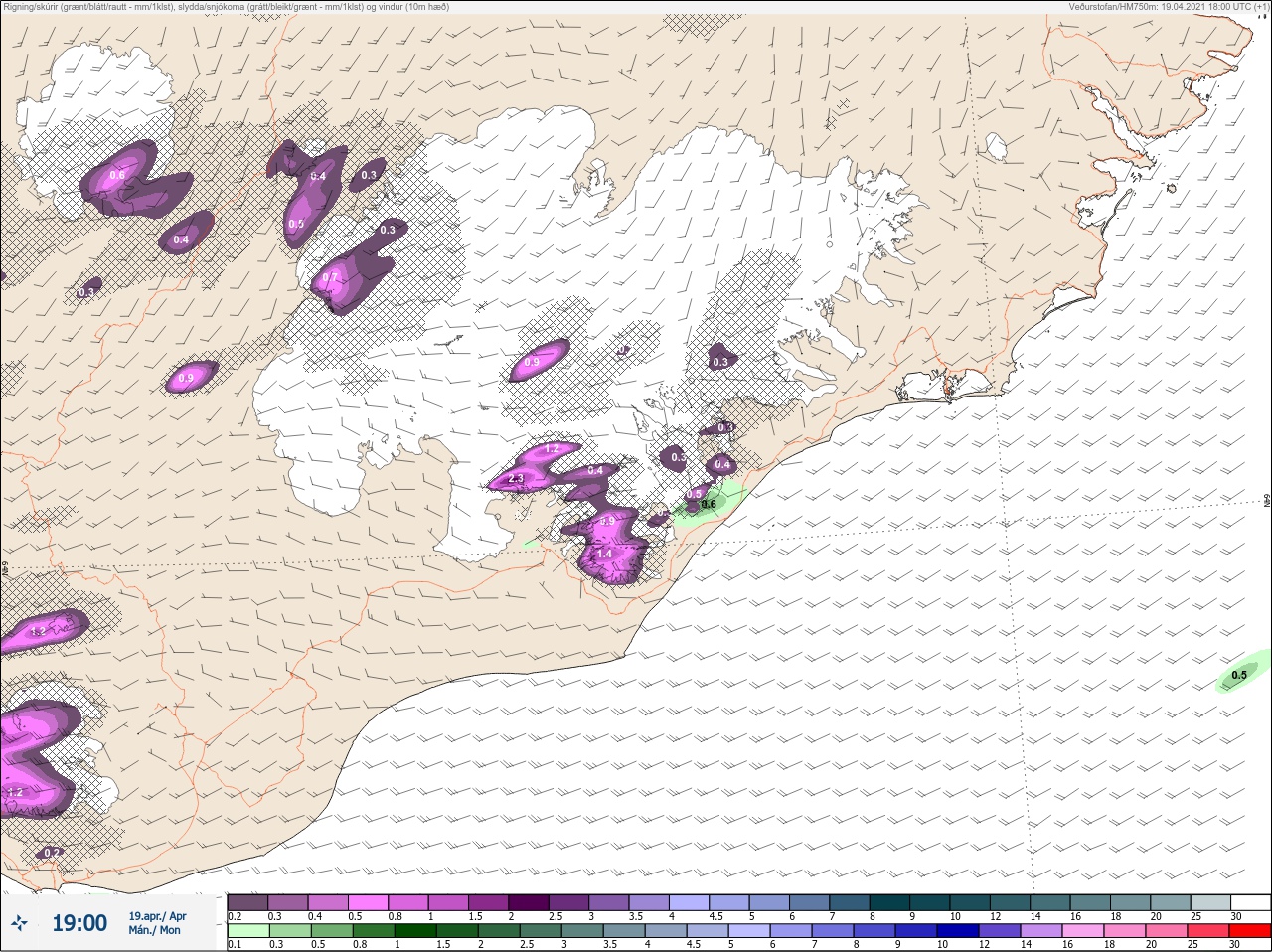This screenshot has width=1272, height=952.
Task: Click the 19:00 forecast time display
Action: (79, 923)
